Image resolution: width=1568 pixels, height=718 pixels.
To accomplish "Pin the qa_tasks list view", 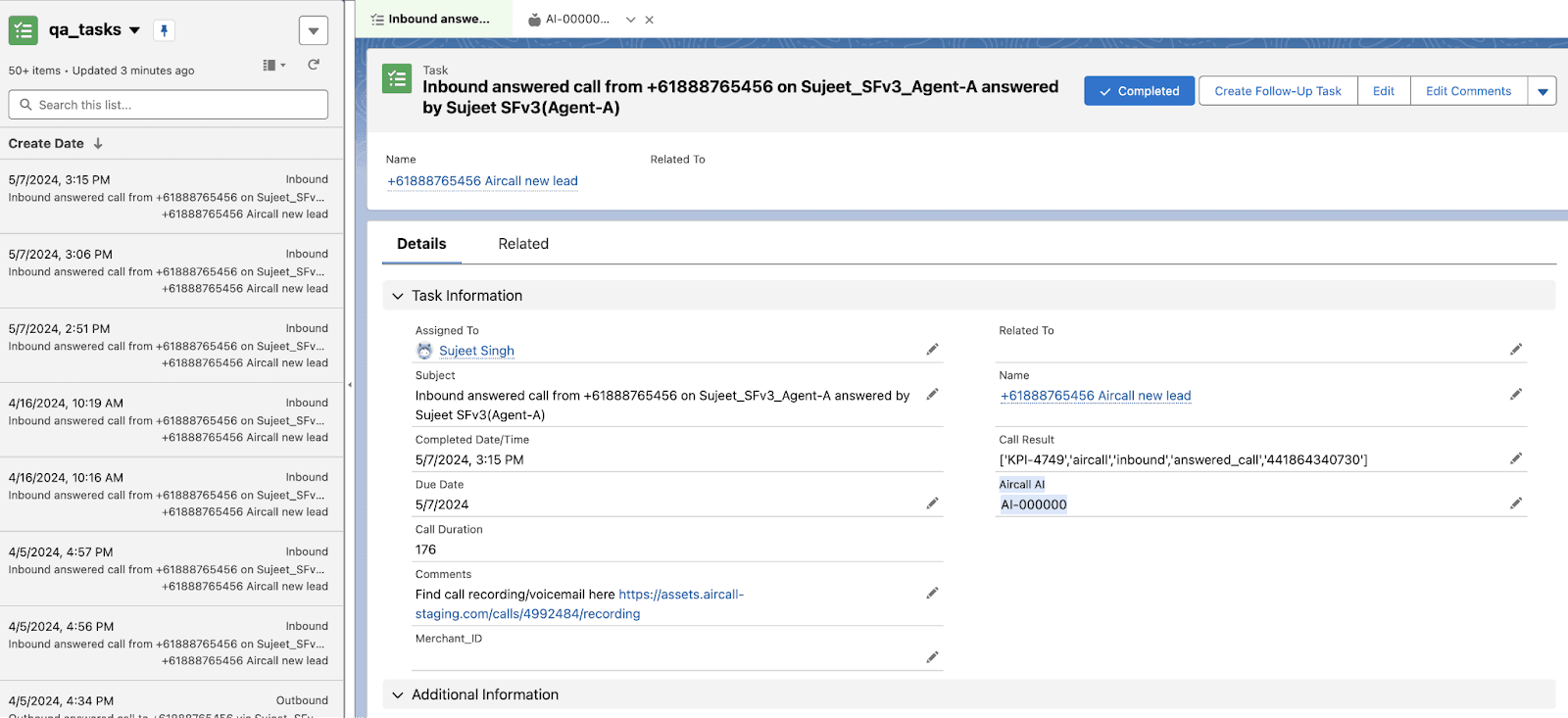I will click(165, 30).
